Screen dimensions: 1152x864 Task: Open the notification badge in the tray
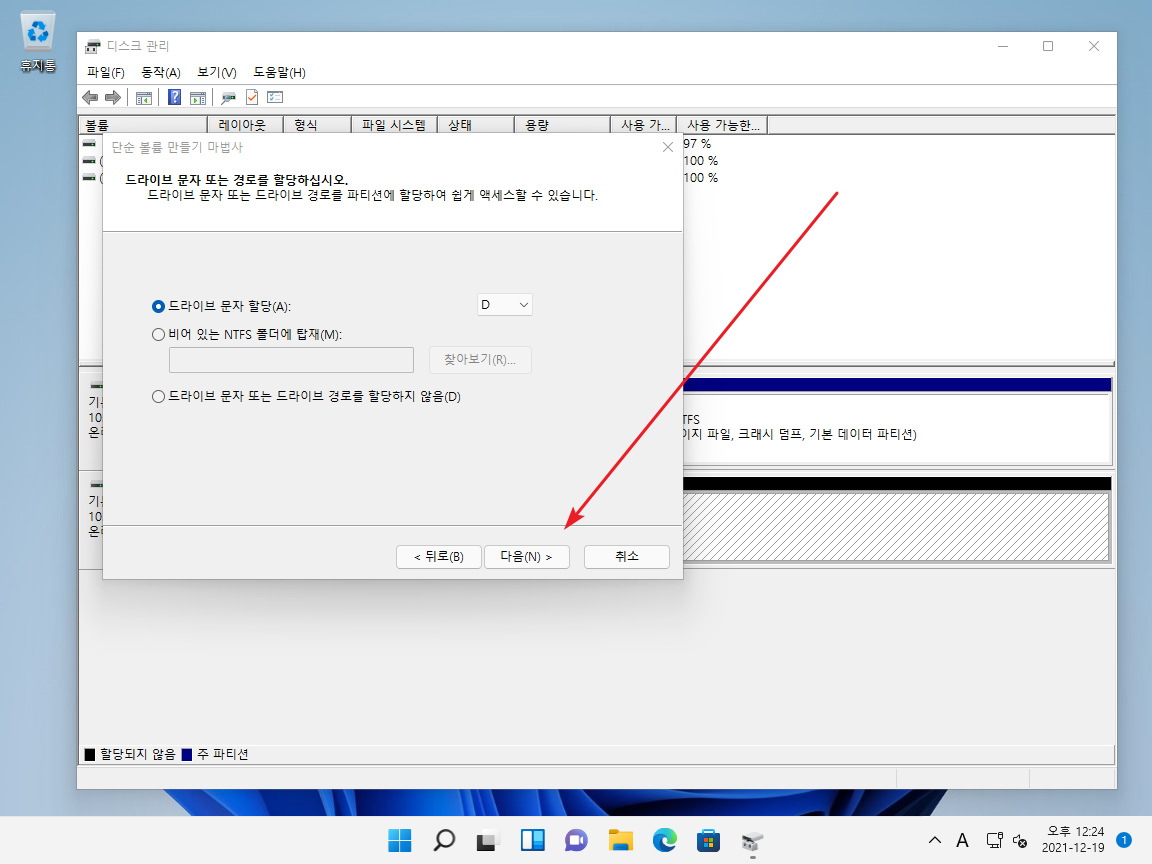(1123, 840)
